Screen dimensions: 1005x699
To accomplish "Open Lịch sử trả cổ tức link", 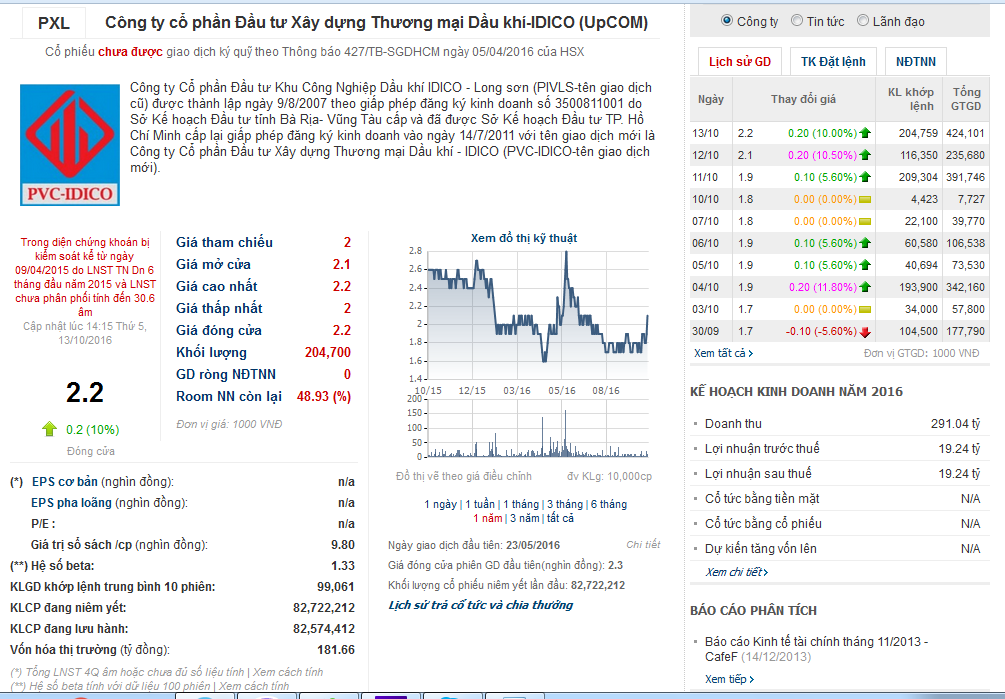I will (481, 605).
